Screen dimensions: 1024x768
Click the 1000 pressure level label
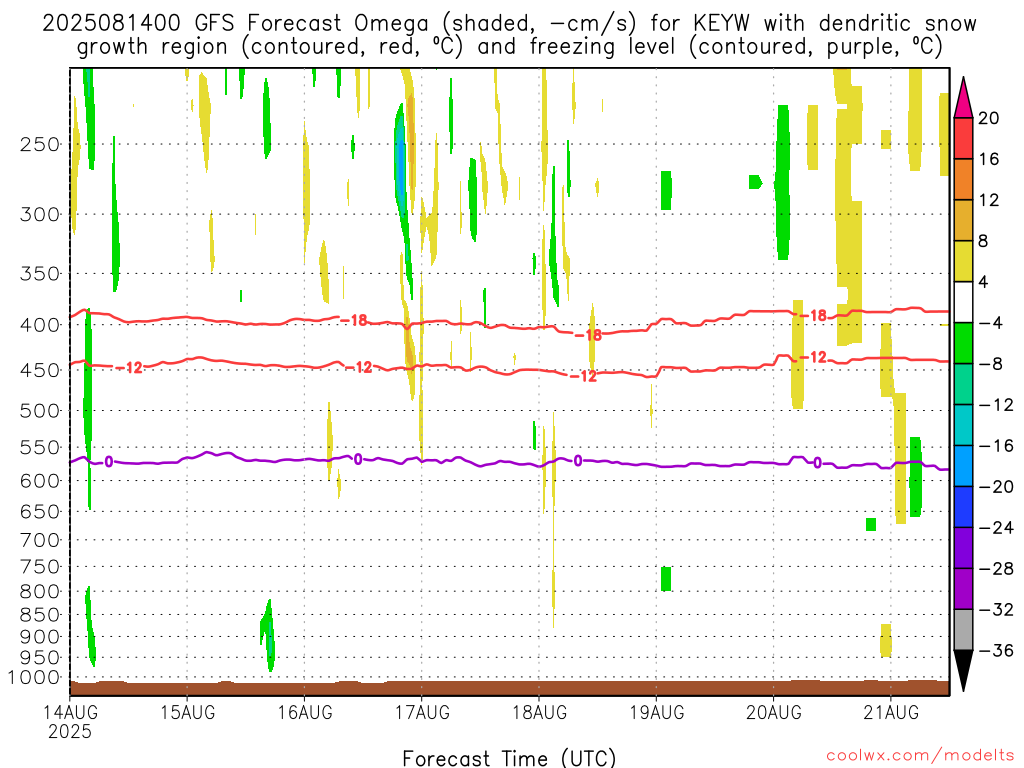pyautogui.click(x=34, y=678)
